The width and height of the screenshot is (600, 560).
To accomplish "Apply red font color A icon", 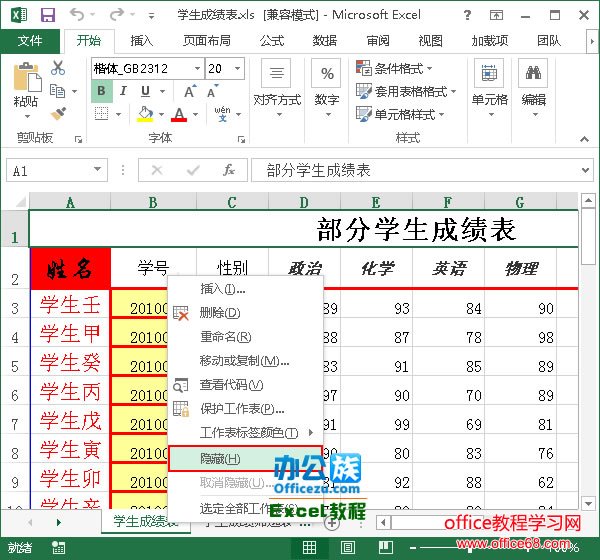I will 179,114.
